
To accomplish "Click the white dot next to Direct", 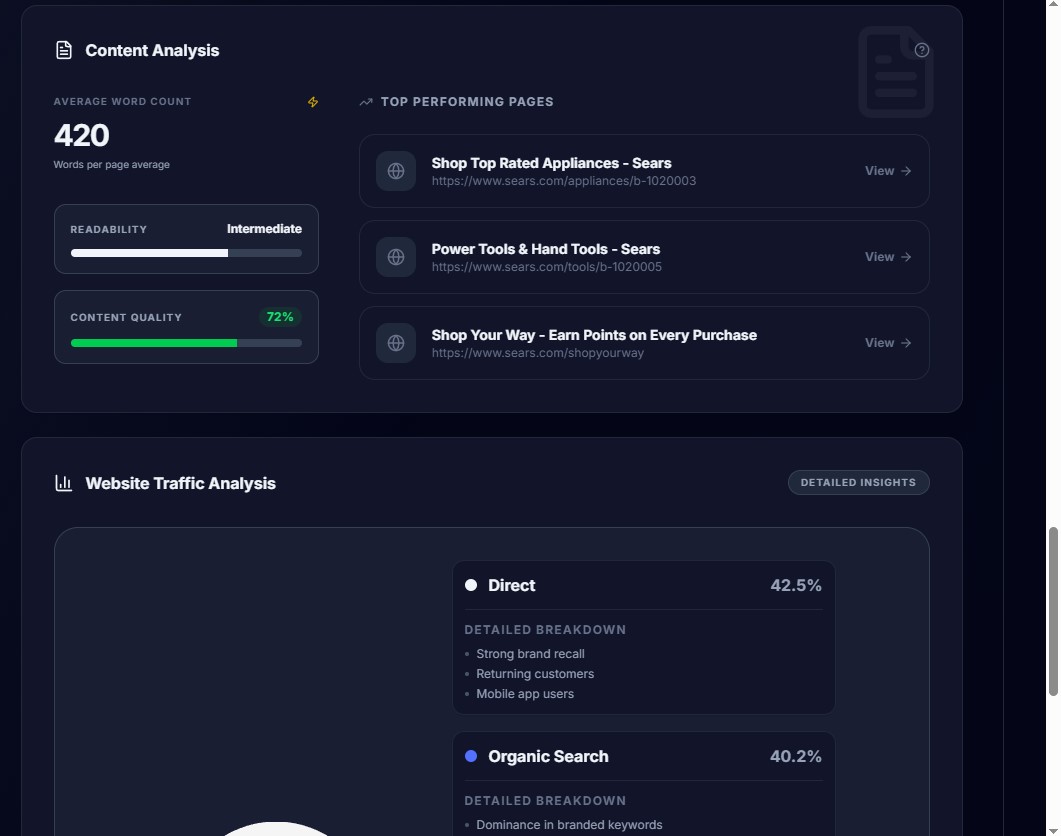I will point(471,585).
